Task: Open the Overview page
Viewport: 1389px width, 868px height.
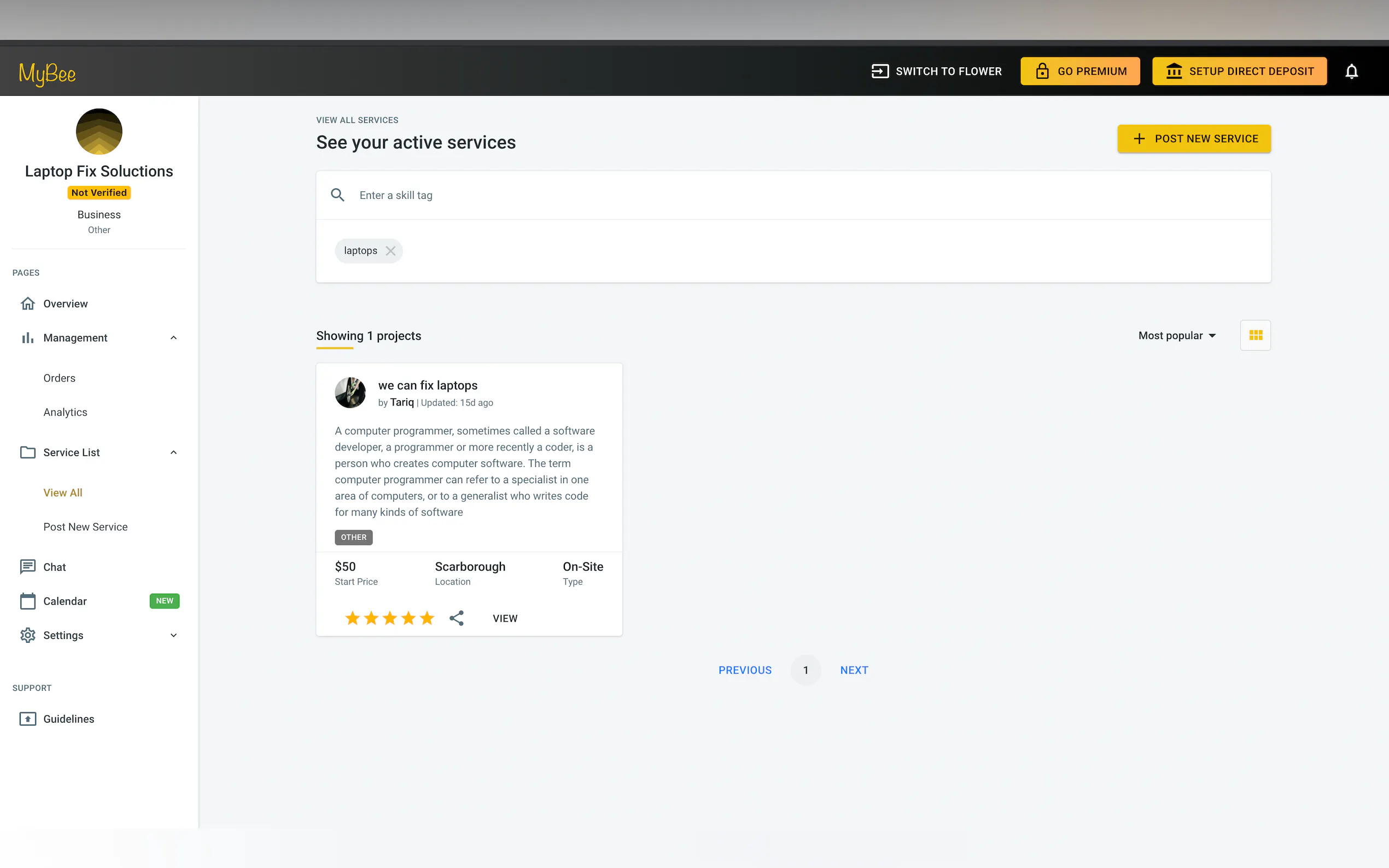Action: pyautogui.click(x=65, y=304)
